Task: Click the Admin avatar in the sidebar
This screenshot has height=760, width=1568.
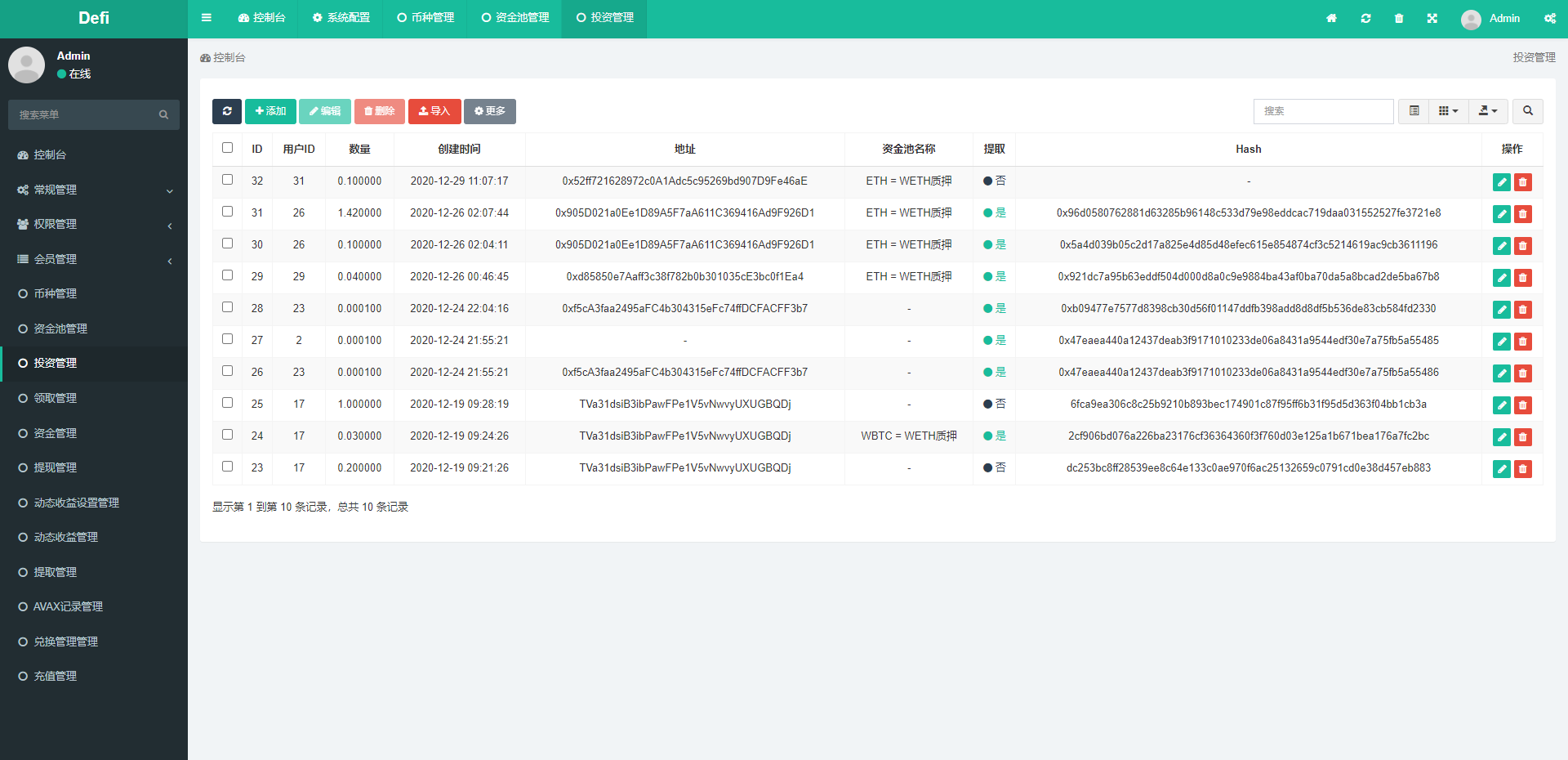Action: [26, 65]
